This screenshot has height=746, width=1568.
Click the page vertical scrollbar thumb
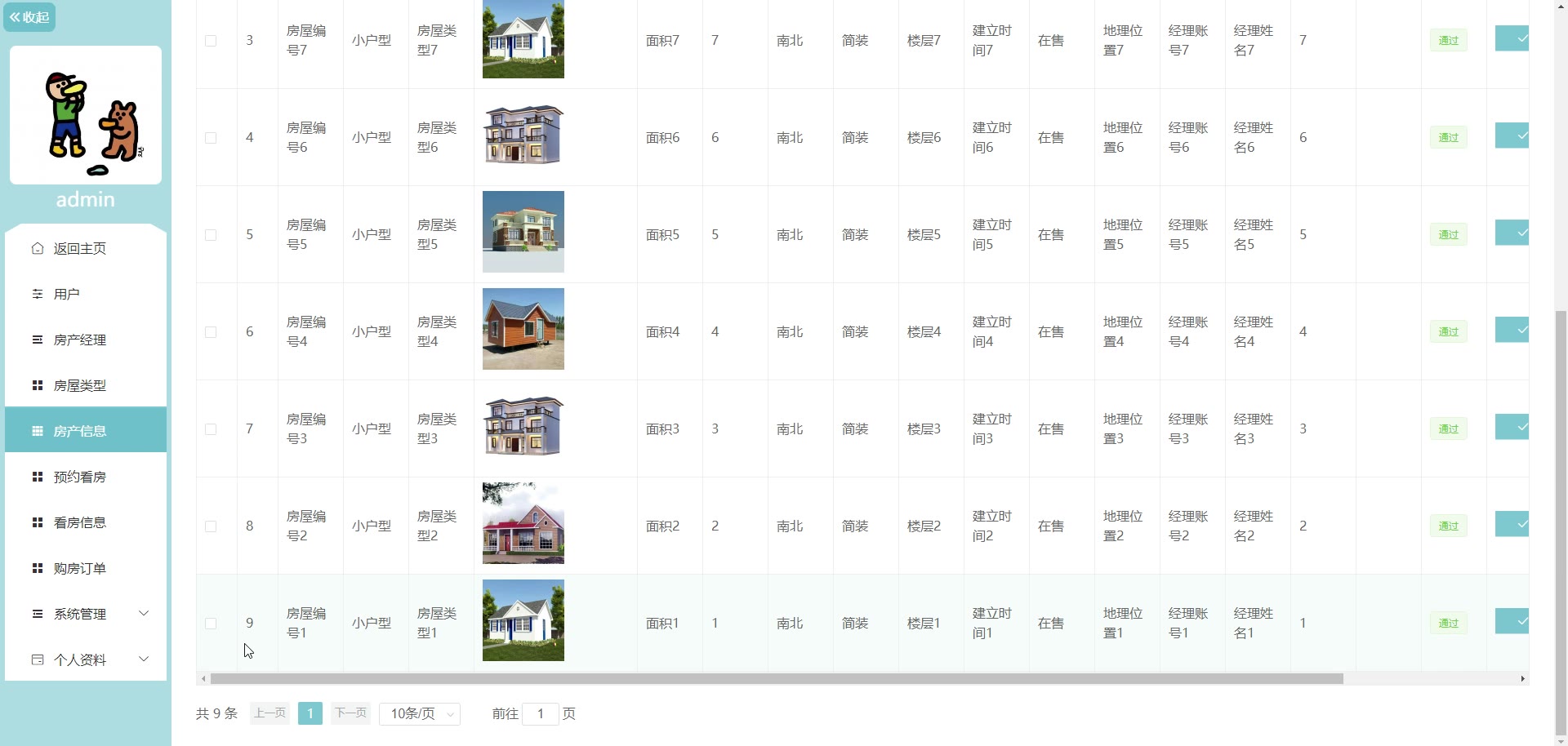pos(1561,522)
